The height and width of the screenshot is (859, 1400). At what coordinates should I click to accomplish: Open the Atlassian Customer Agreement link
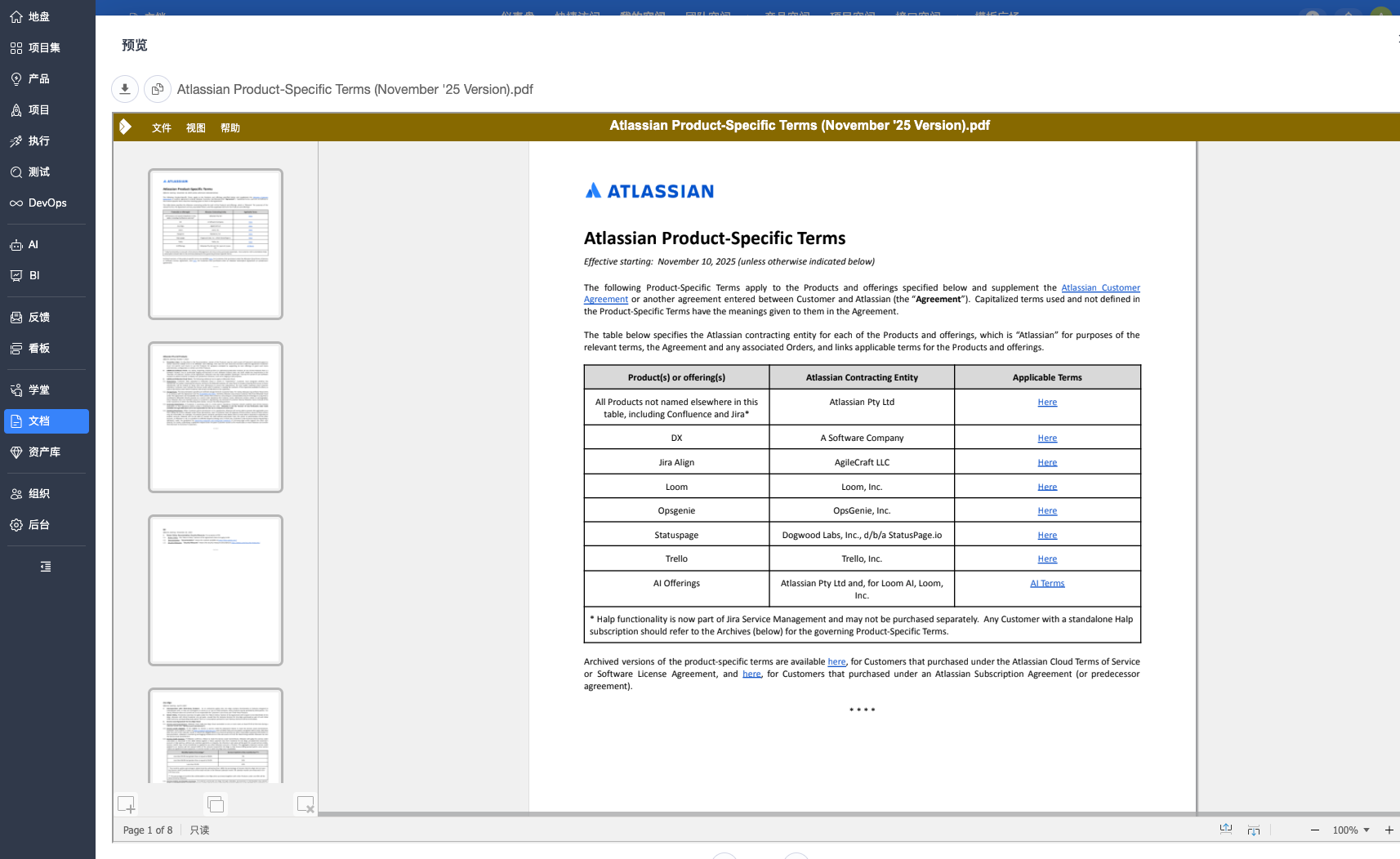pyautogui.click(x=1100, y=287)
